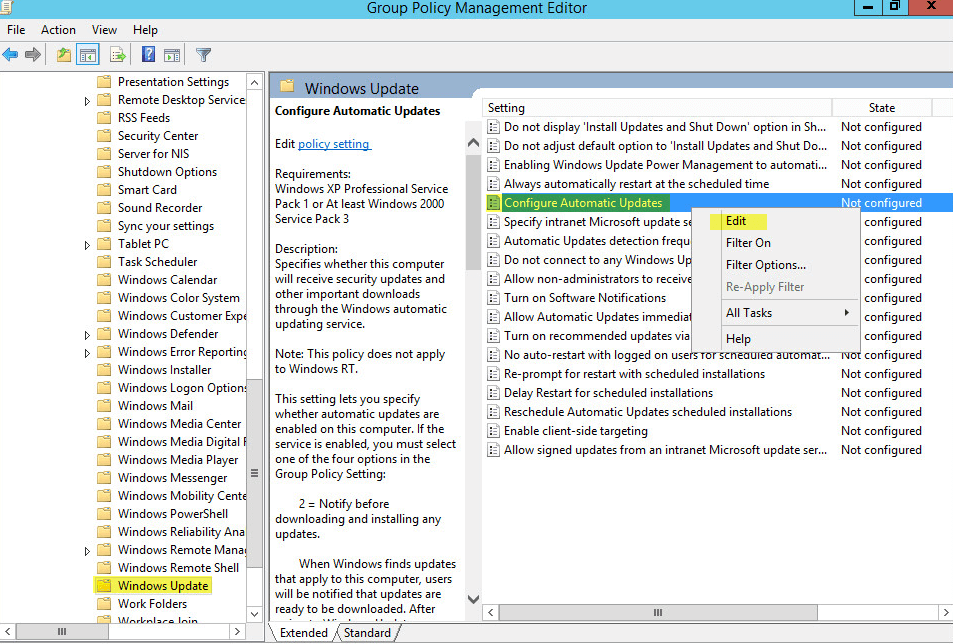Click the Work Folders folder icon
This screenshot has height=644, width=953.
pyautogui.click(x=105, y=603)
